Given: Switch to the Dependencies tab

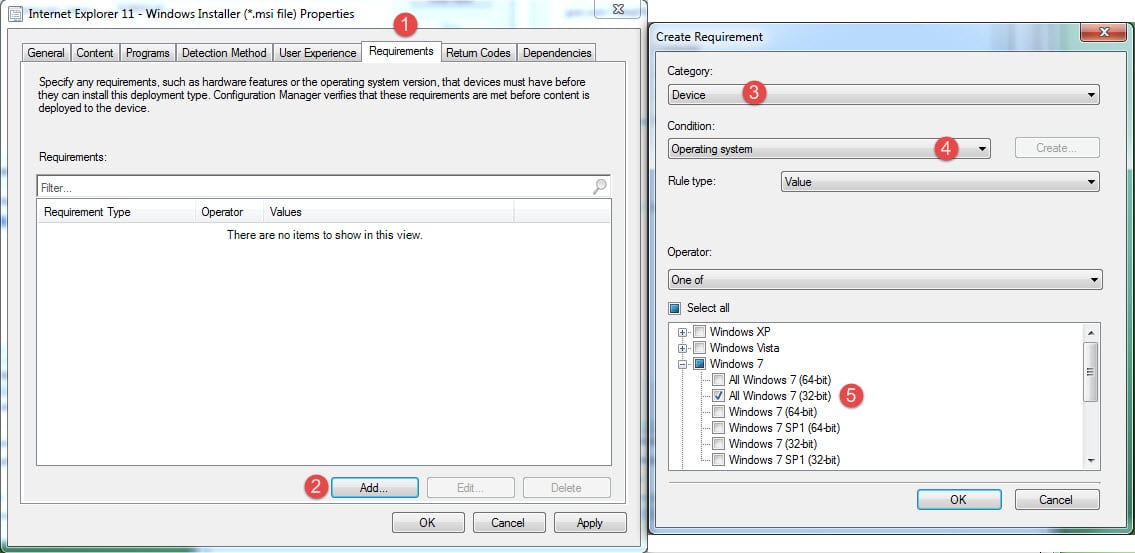Looking at the screenshot, I should (x=557, y=53).
